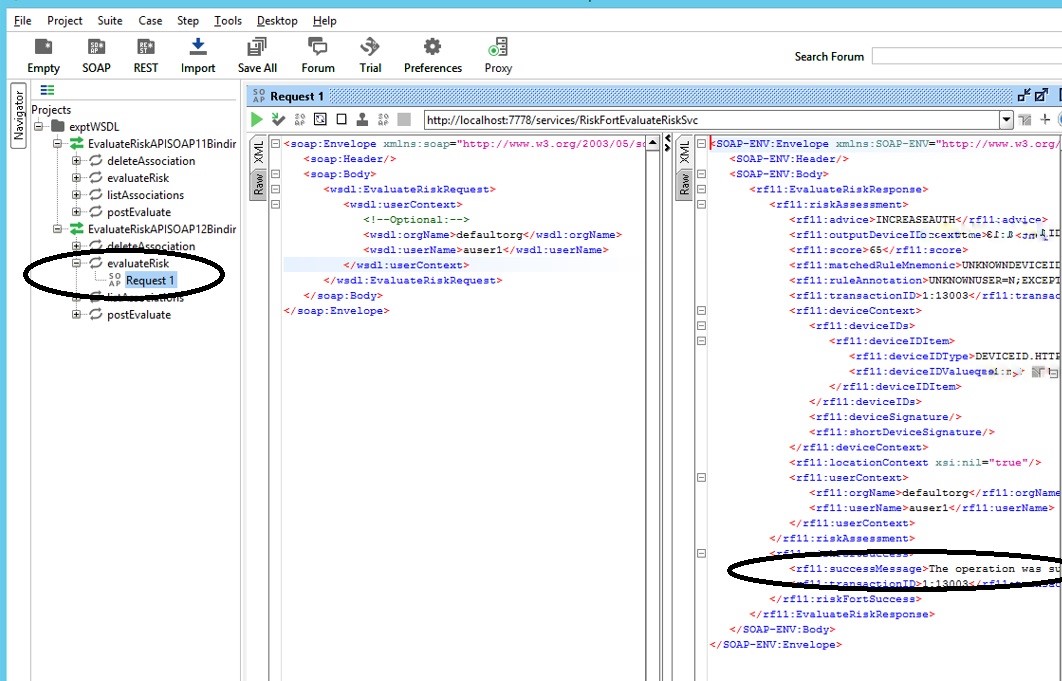
Task: Expand the last postEvaluate operation node
Action: [x=76, y=315]
